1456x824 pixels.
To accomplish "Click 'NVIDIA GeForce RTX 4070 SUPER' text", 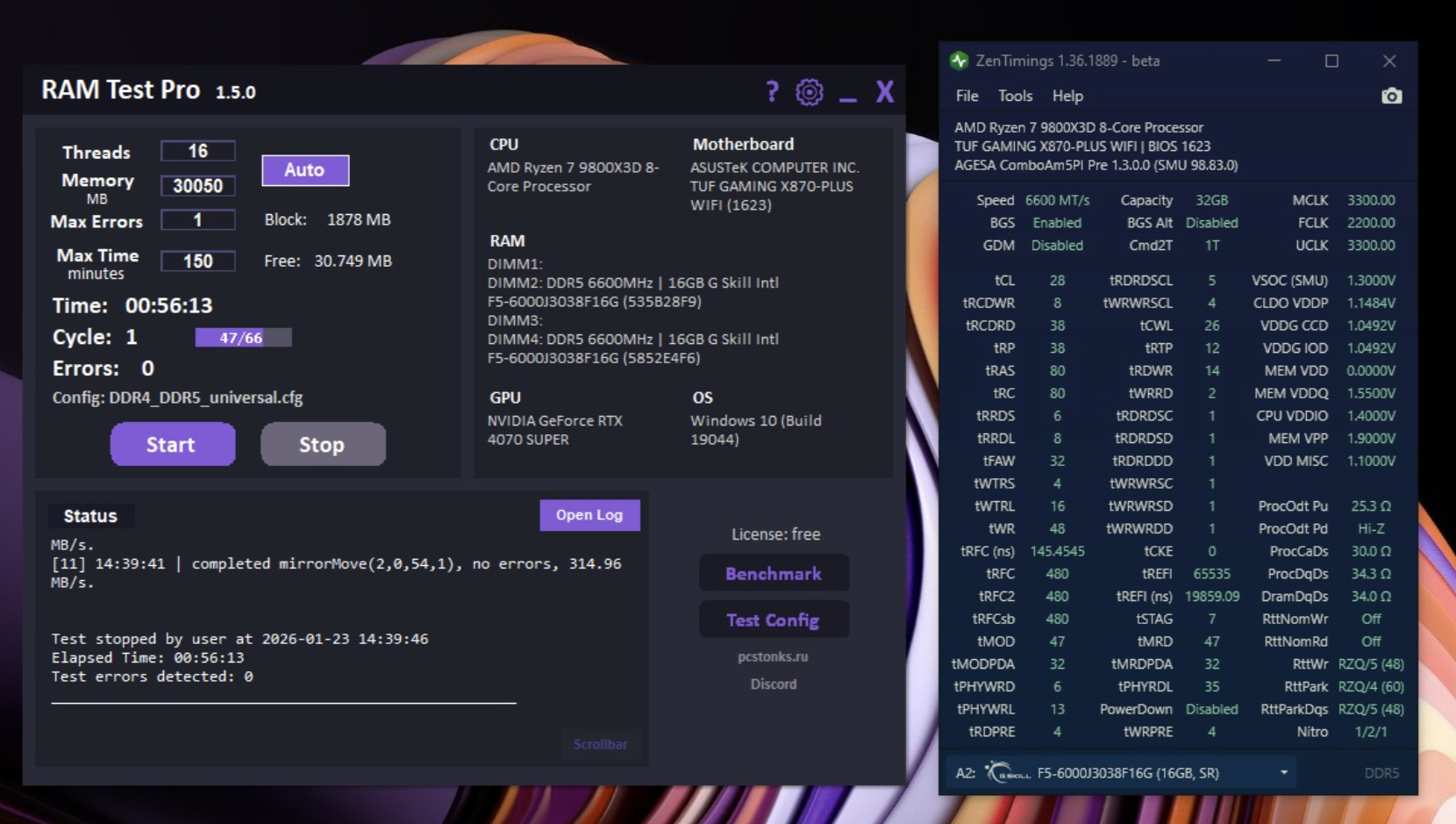I will coord(555,430).
